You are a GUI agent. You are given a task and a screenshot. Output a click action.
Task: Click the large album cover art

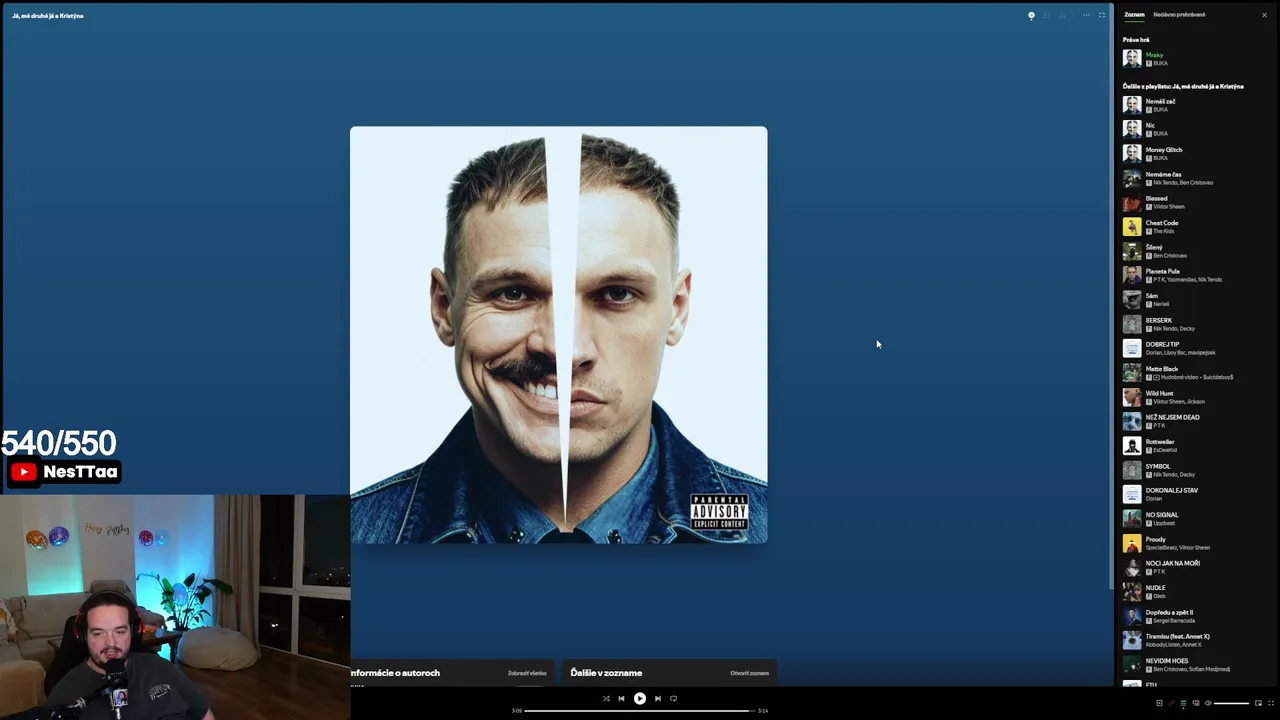pos(559,335)
